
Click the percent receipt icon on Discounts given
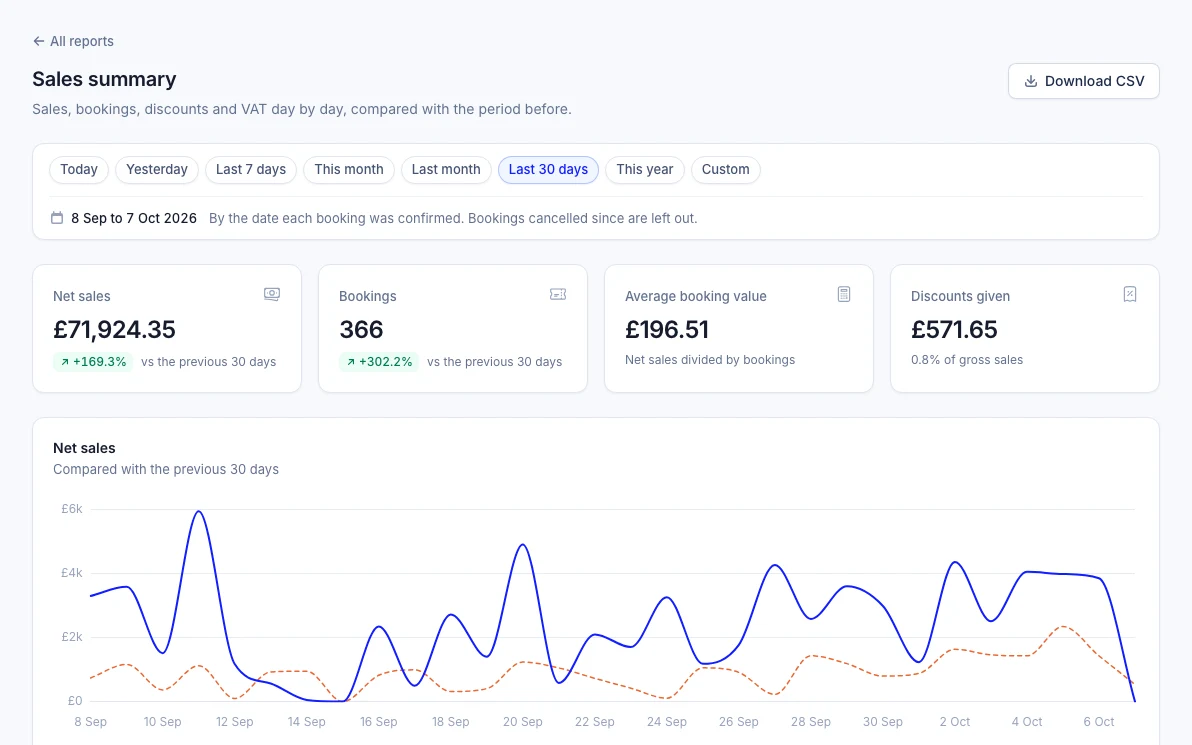click(1130, 294)
